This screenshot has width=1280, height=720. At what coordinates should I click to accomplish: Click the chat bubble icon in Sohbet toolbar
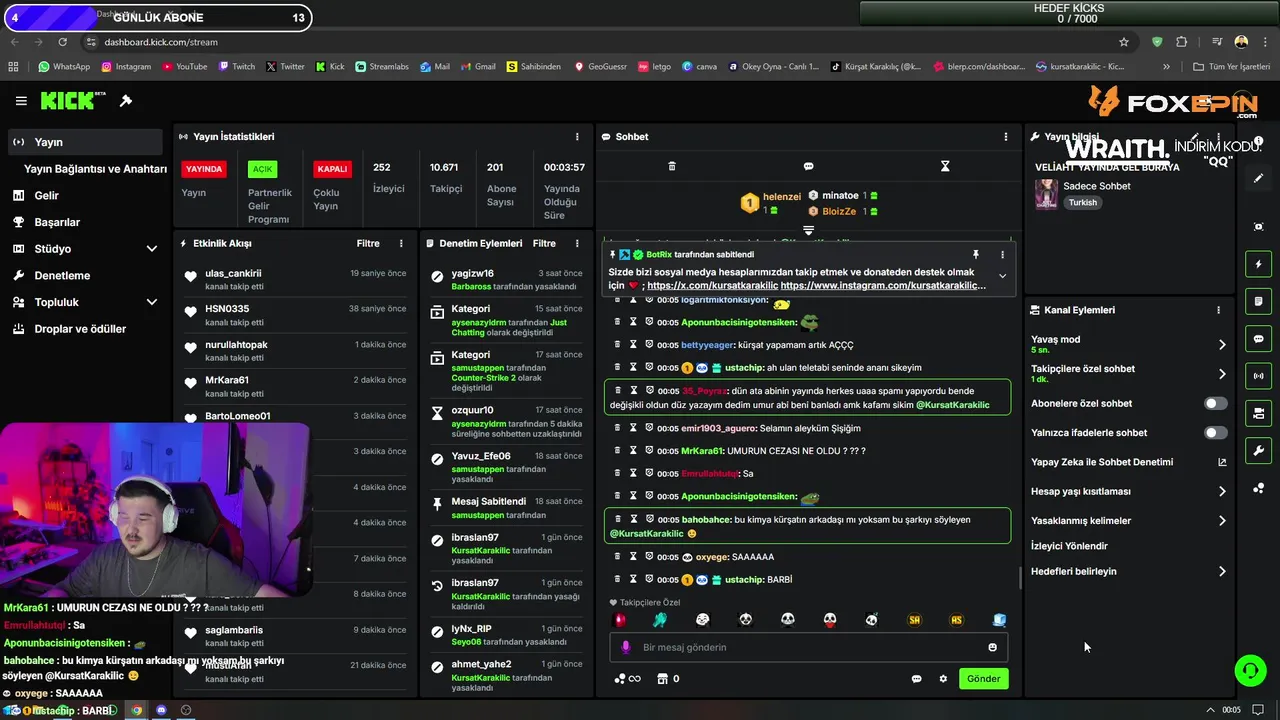[808, 166]
